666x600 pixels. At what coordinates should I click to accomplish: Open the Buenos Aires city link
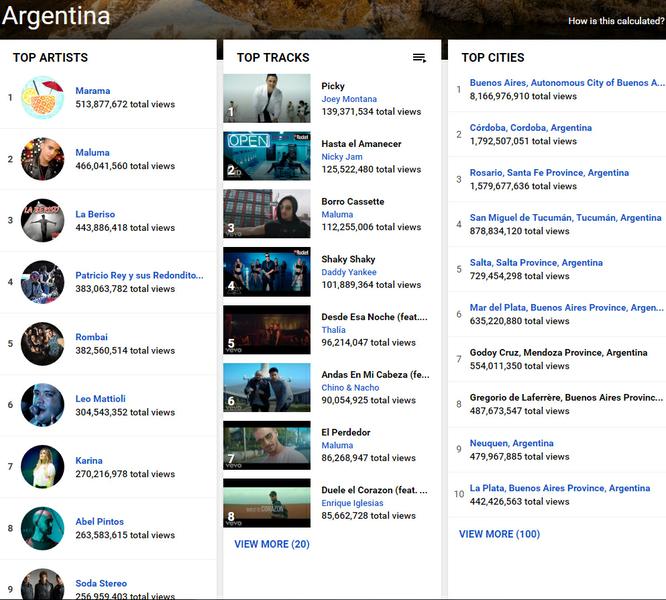(x=566, y=83)
